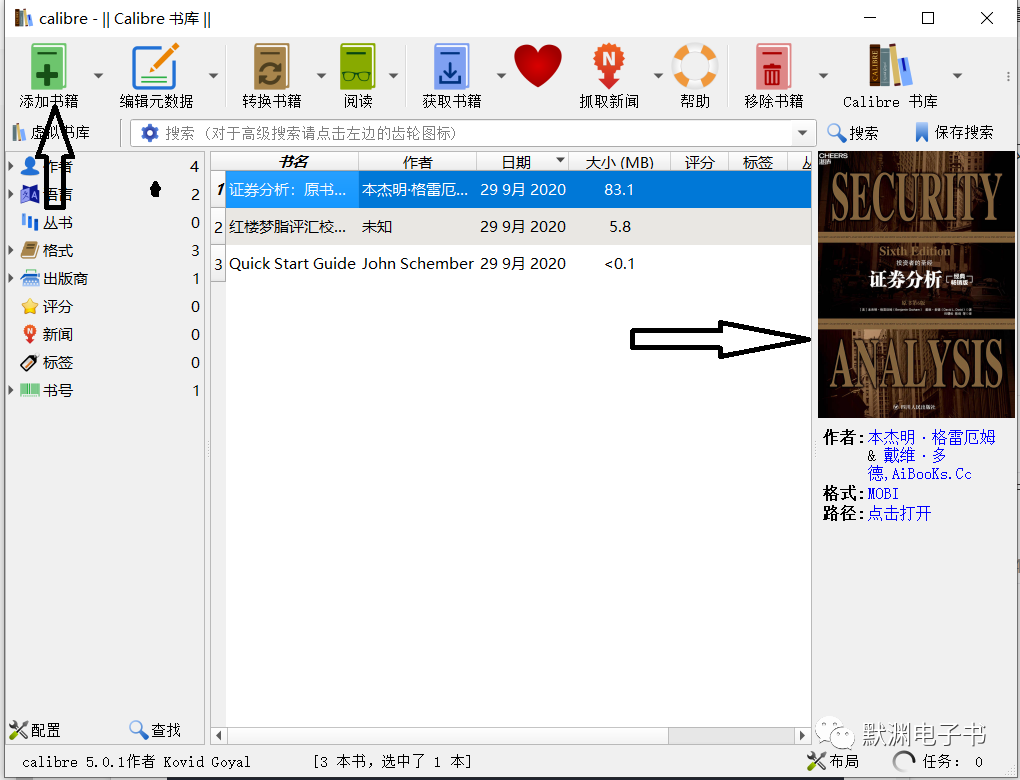
Task: Click the 添加书籍 add books icon
Action: coord(49,66)
